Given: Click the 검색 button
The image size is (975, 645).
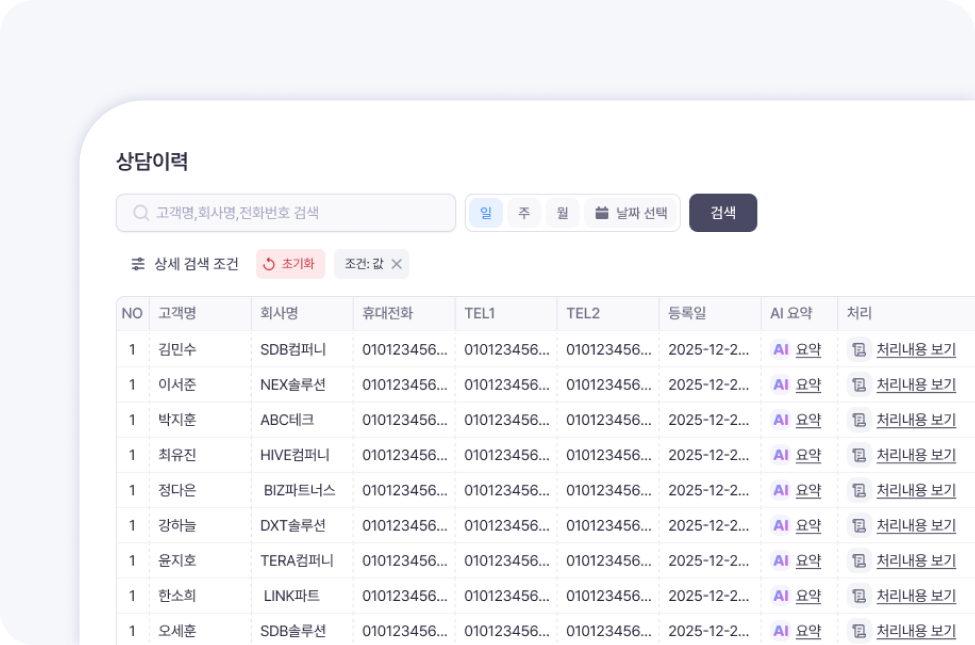Looking at the screenshot, I should (723, 213).
